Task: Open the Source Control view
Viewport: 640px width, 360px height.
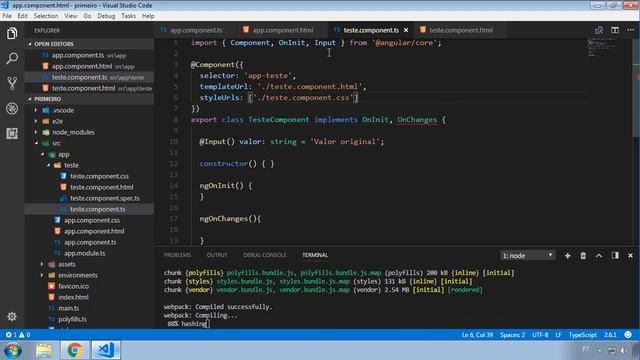Action: [x=12, y=83]
